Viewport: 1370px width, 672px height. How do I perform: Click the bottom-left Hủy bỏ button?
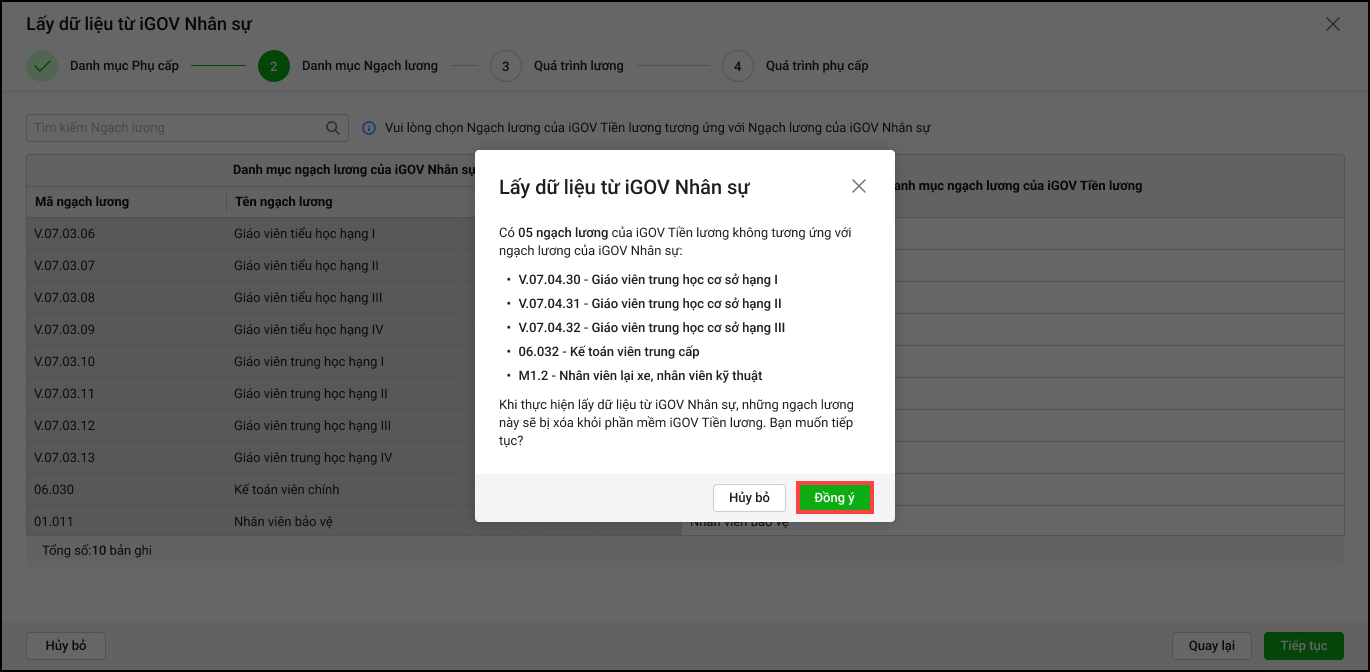tap(66, 646)
